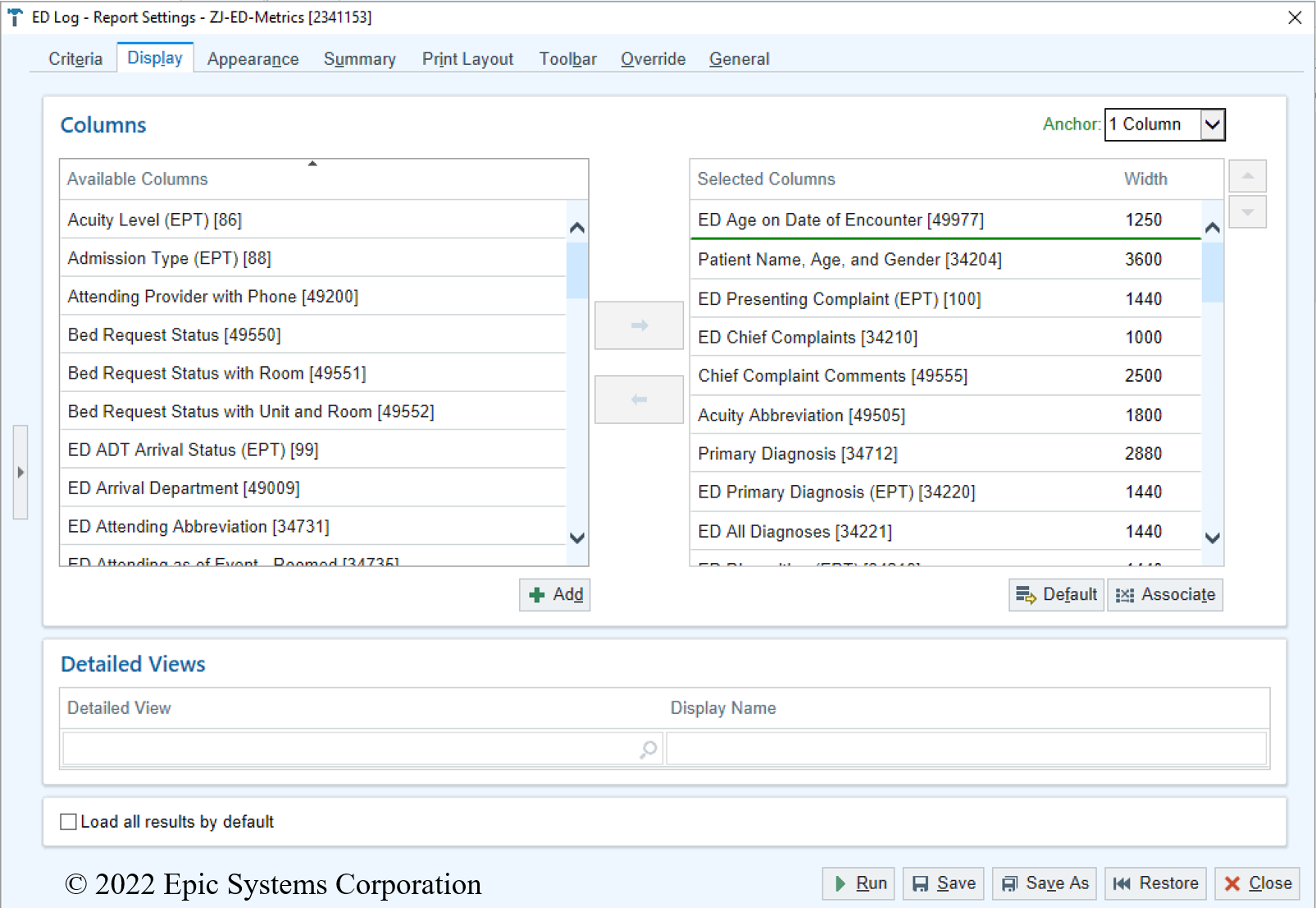1316x908 pixels.
Task: Click the Associate button
Action: coord(1165,595)
